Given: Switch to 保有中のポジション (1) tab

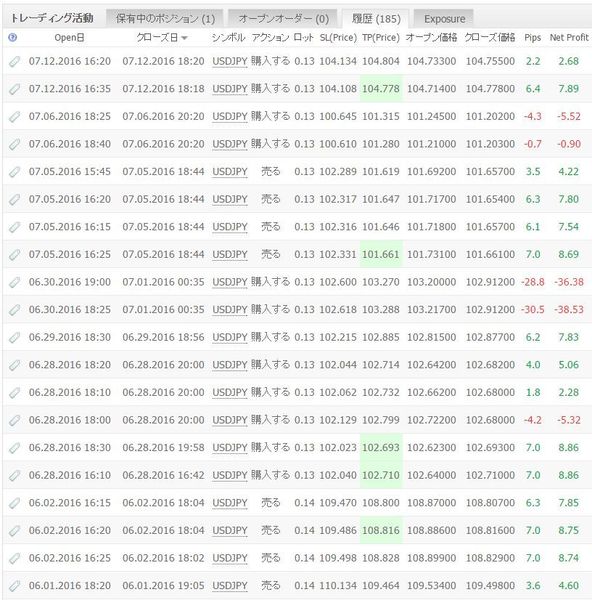Looking at the screenshot, I should coord(165,18).
